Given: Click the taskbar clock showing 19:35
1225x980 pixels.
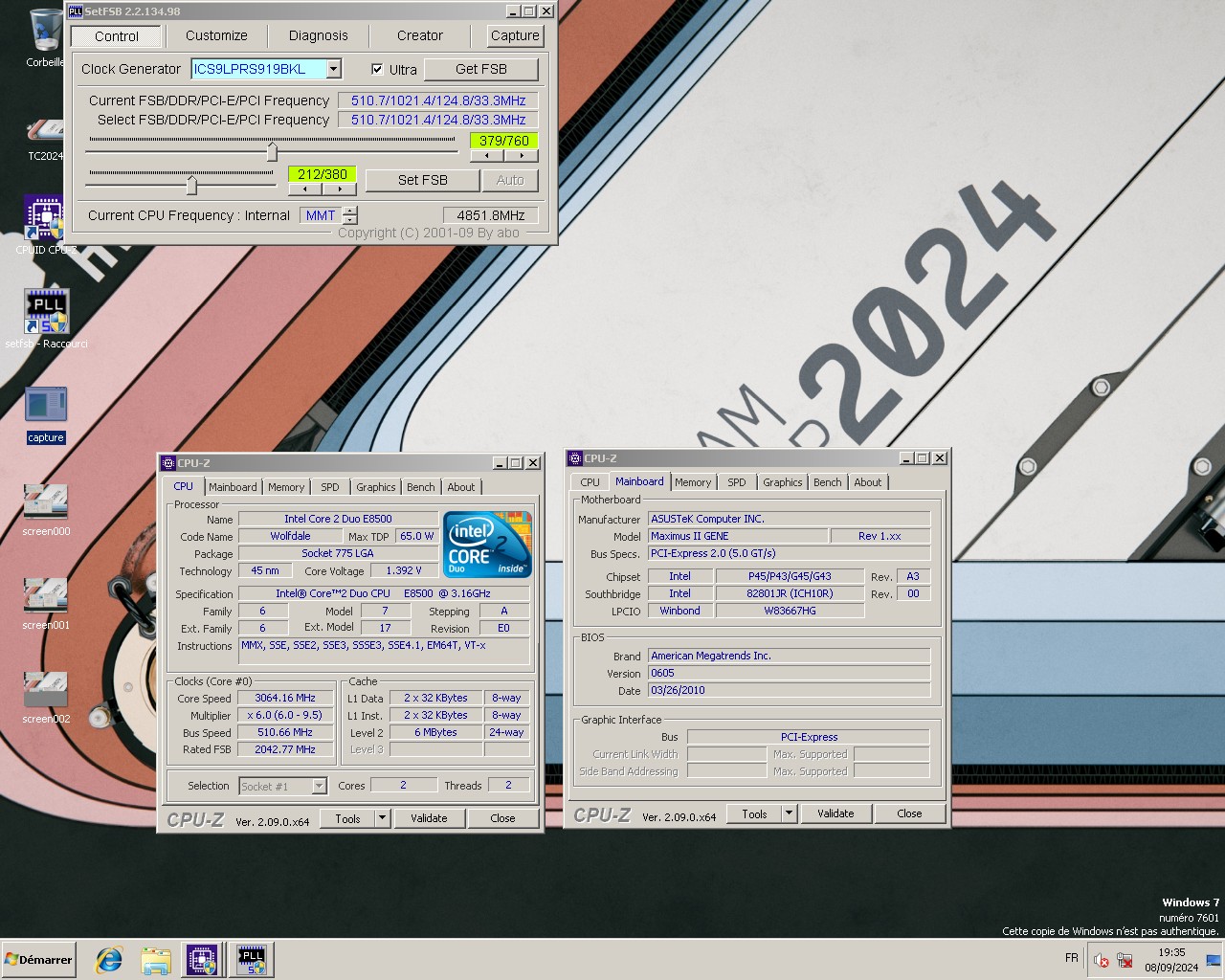Looking at the screenshot, I should [x=1171, y=952].
